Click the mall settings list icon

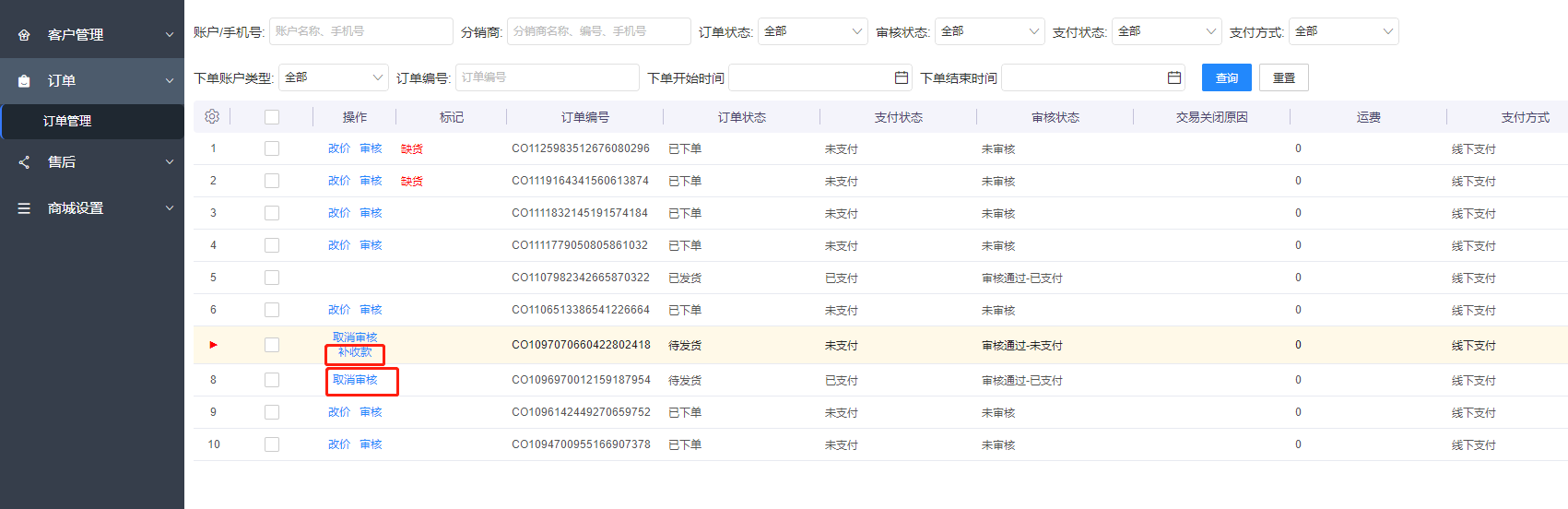point(24,208)
